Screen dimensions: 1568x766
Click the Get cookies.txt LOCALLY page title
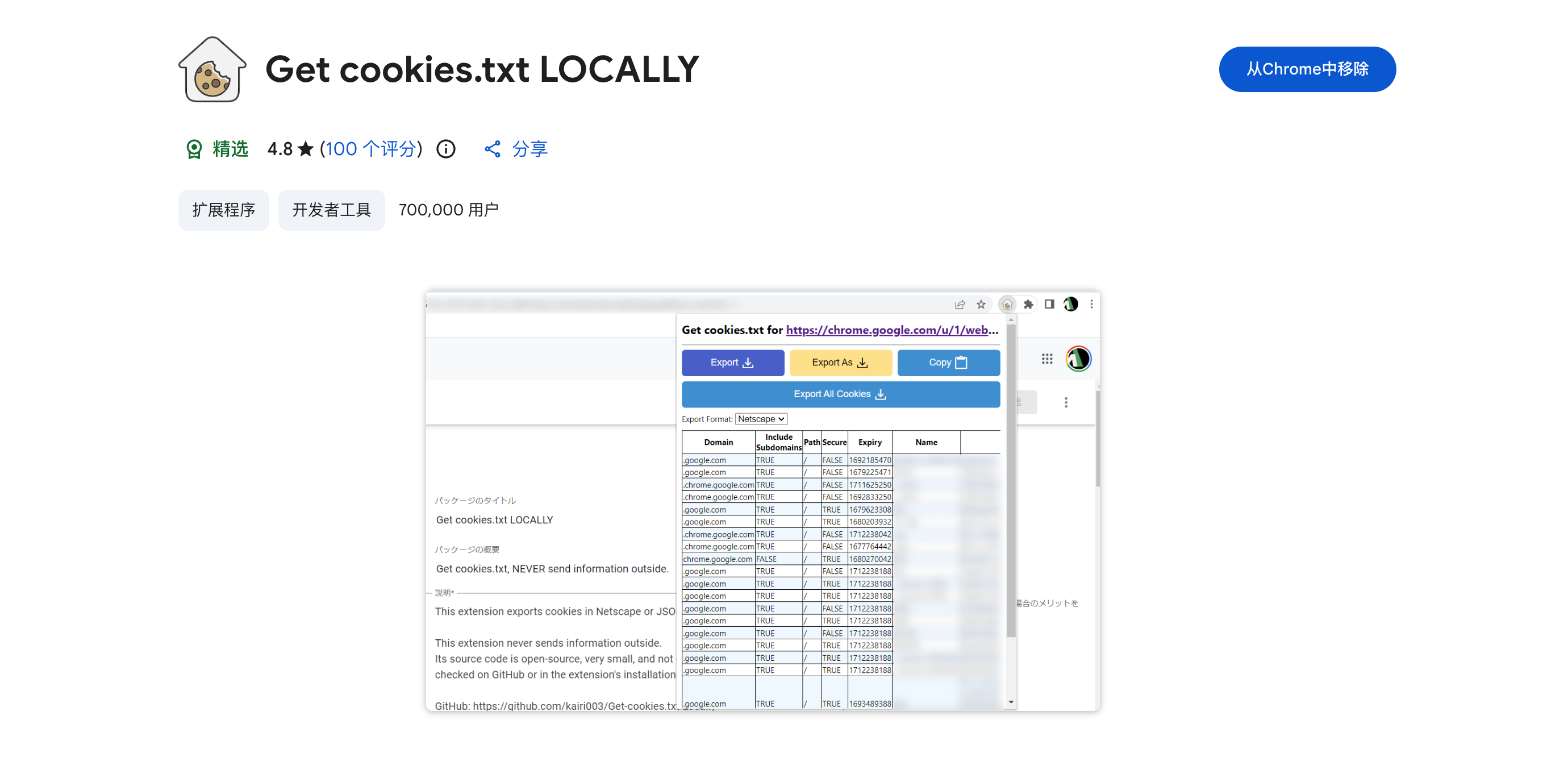(482, 69)
